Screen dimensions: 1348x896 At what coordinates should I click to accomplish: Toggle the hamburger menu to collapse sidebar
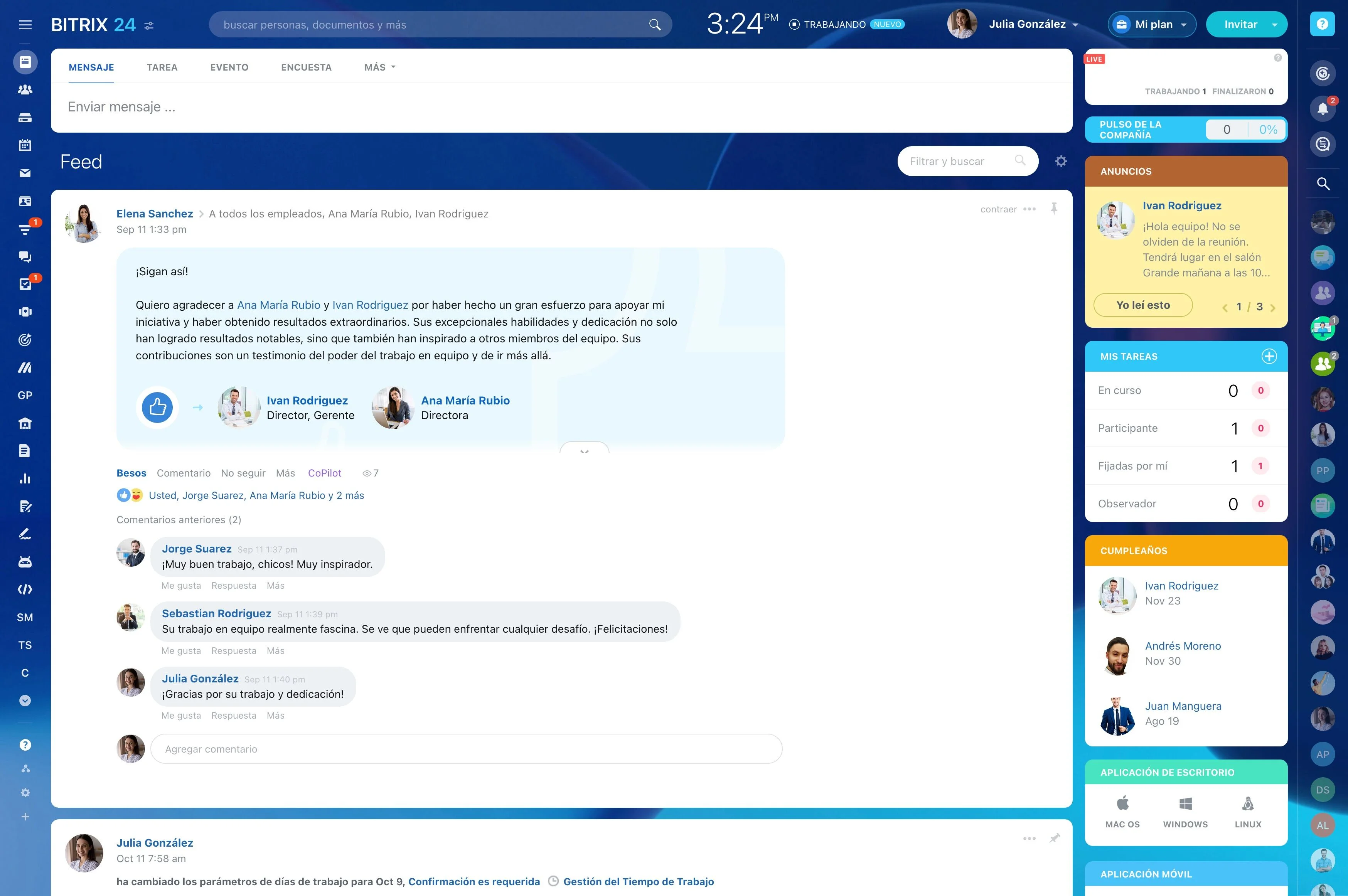[25, 25]
